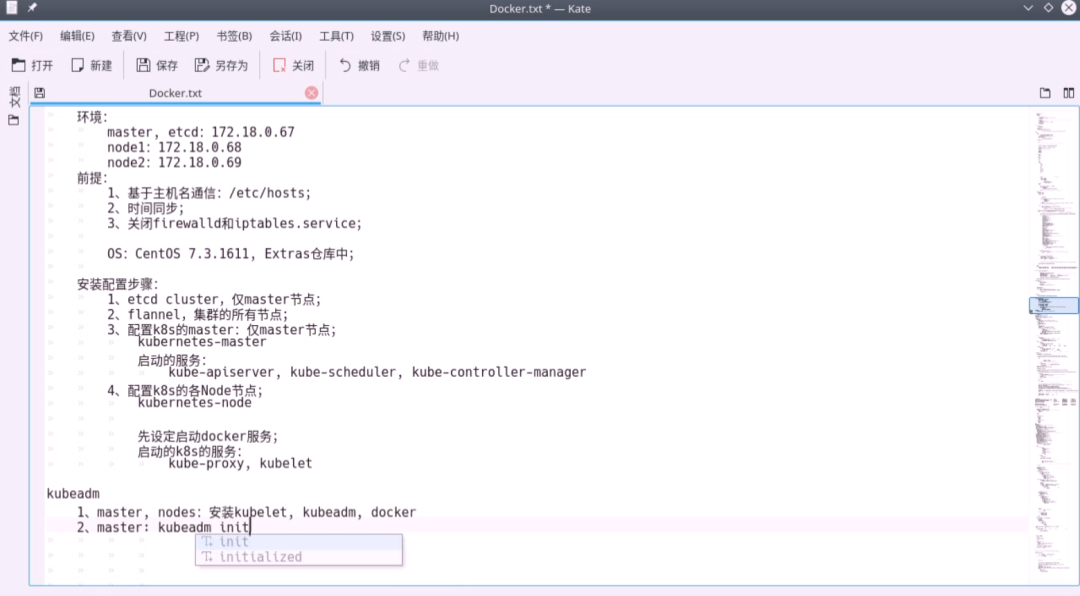Select the Docker.txt tab

tap(175, 93)
